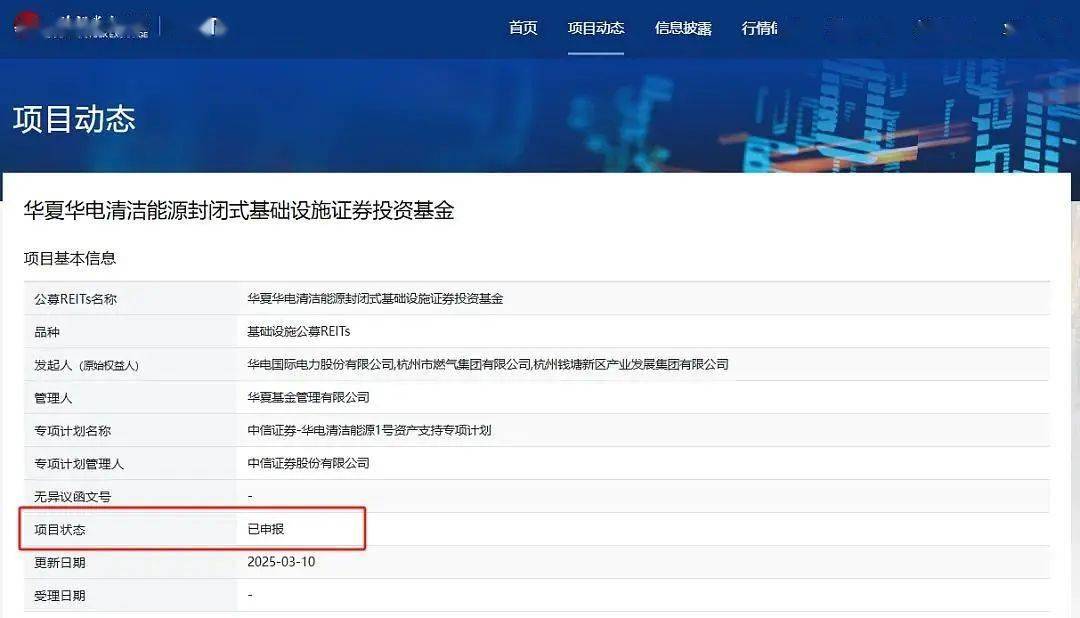Viewport: 1080px width, 618px height.
Task: Click the 项目动态 banner heading
Action: (x=74, y=119)
